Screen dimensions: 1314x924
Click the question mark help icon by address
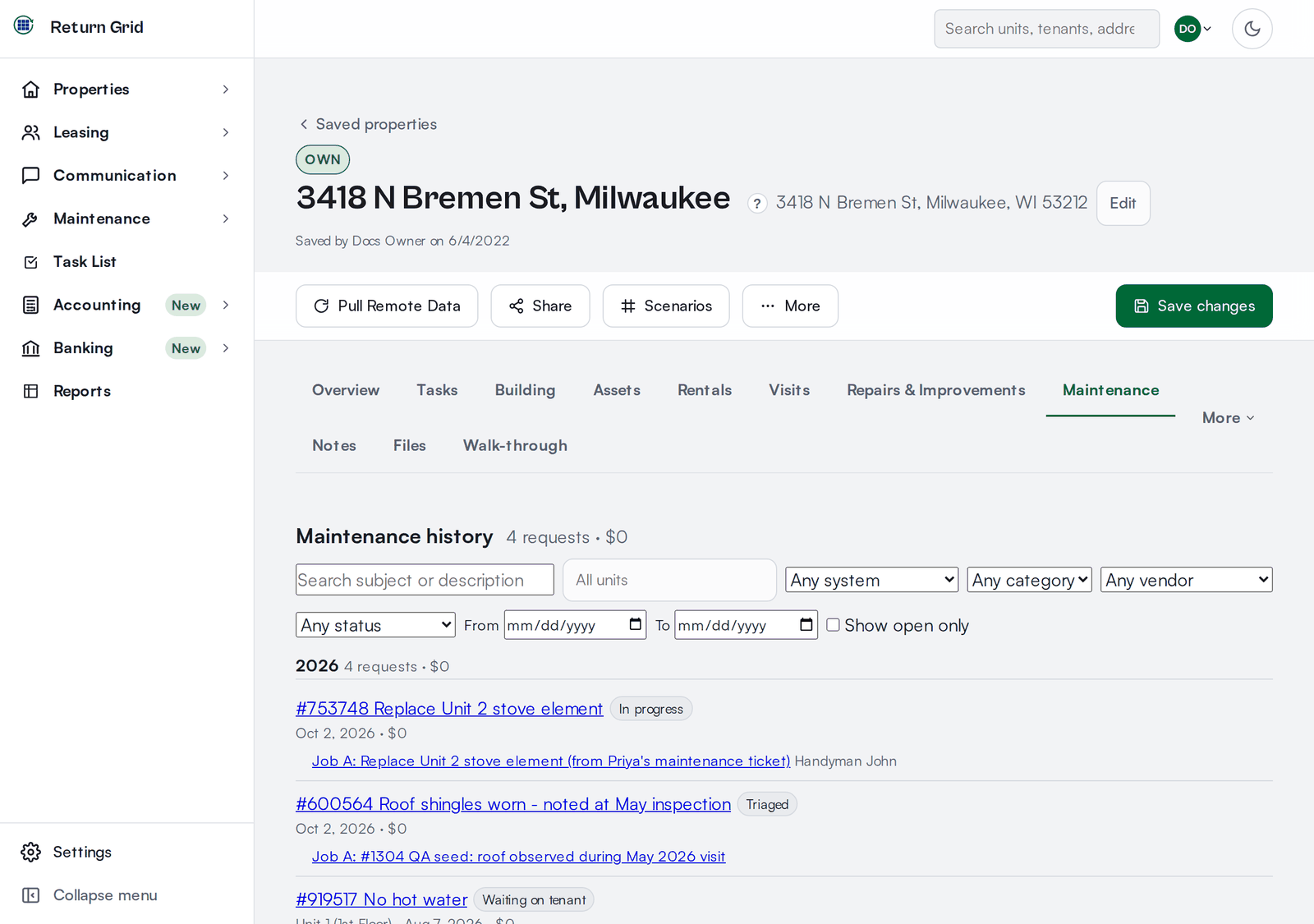[x=757, y=204]
